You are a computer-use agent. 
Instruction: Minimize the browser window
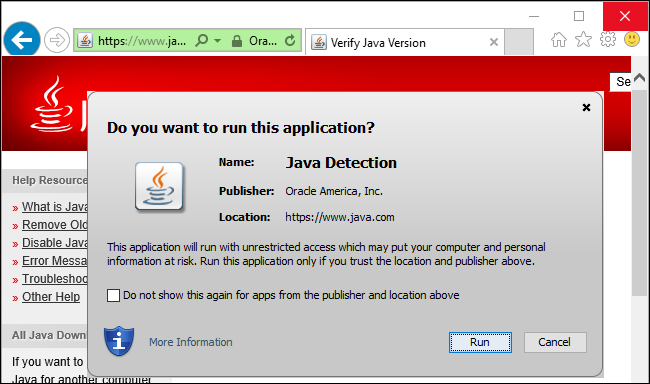534,17
